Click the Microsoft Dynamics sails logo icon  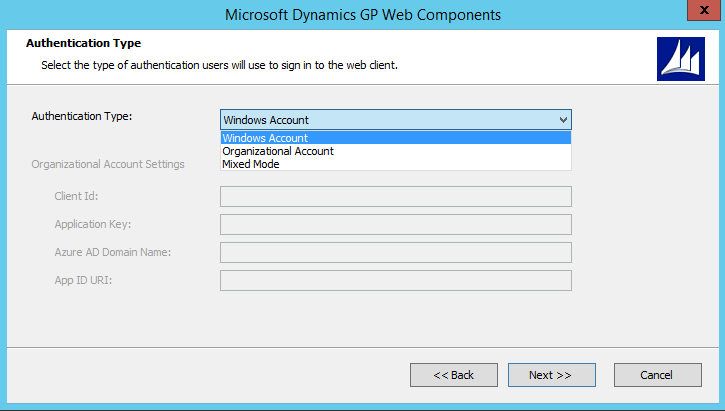pos(681,59)
